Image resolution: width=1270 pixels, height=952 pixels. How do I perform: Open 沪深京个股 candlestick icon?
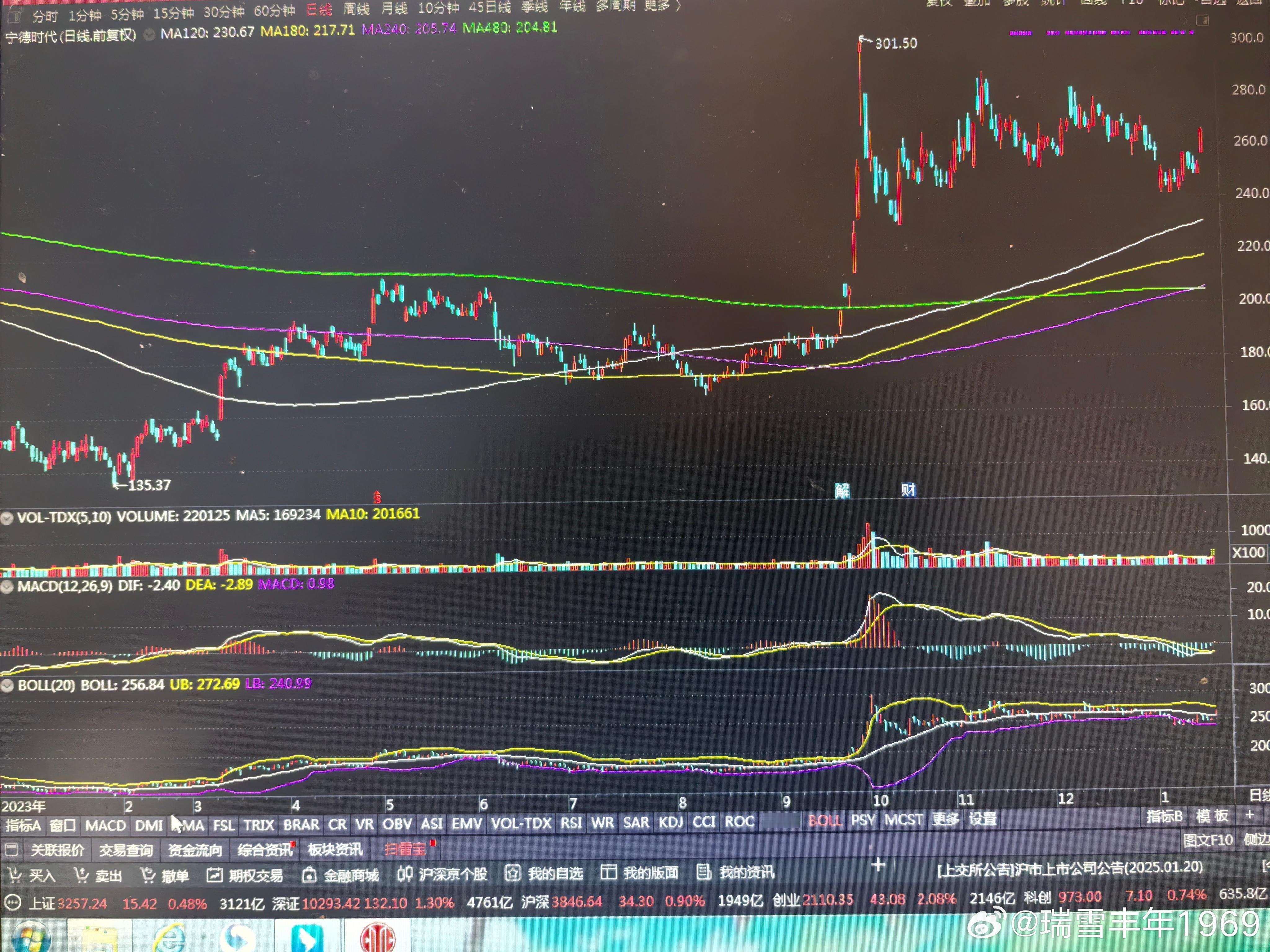coord(404,874)
